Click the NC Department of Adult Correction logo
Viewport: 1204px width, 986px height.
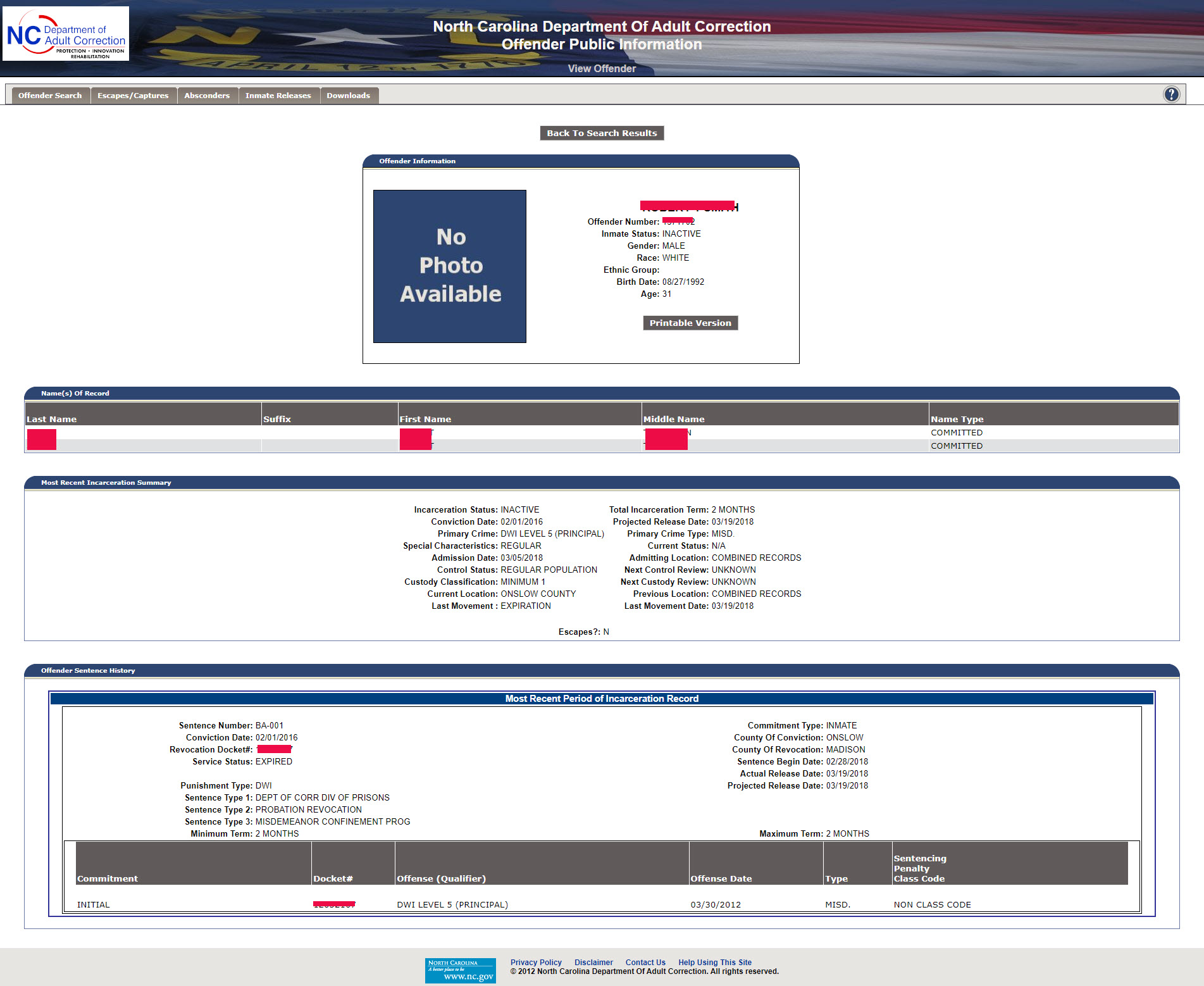click(x=66, y=34)
